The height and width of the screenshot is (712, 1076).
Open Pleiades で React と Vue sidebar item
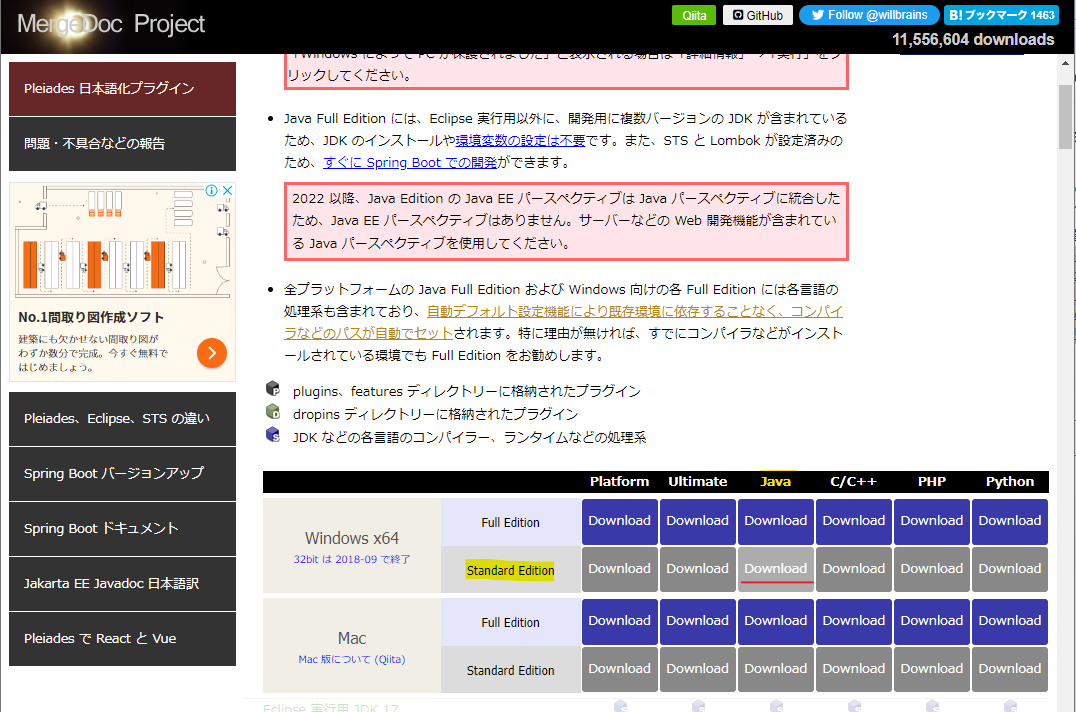point(122,639)
